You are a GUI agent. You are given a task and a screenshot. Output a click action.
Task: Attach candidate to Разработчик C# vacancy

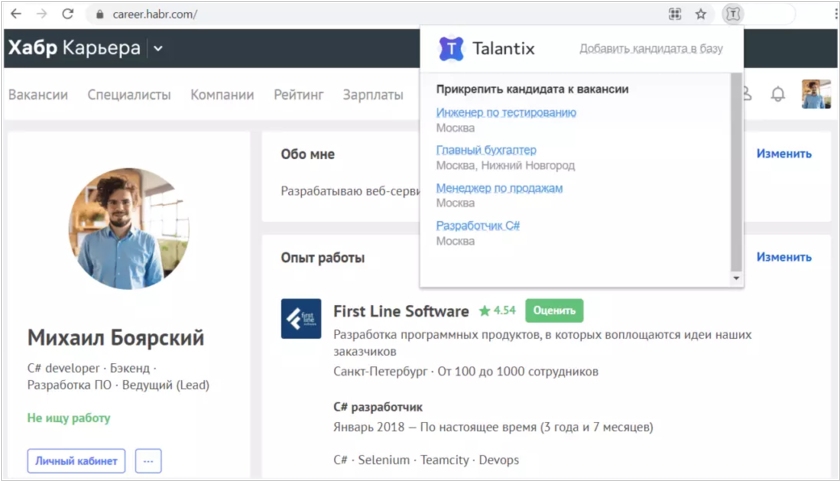pos(478,226)
